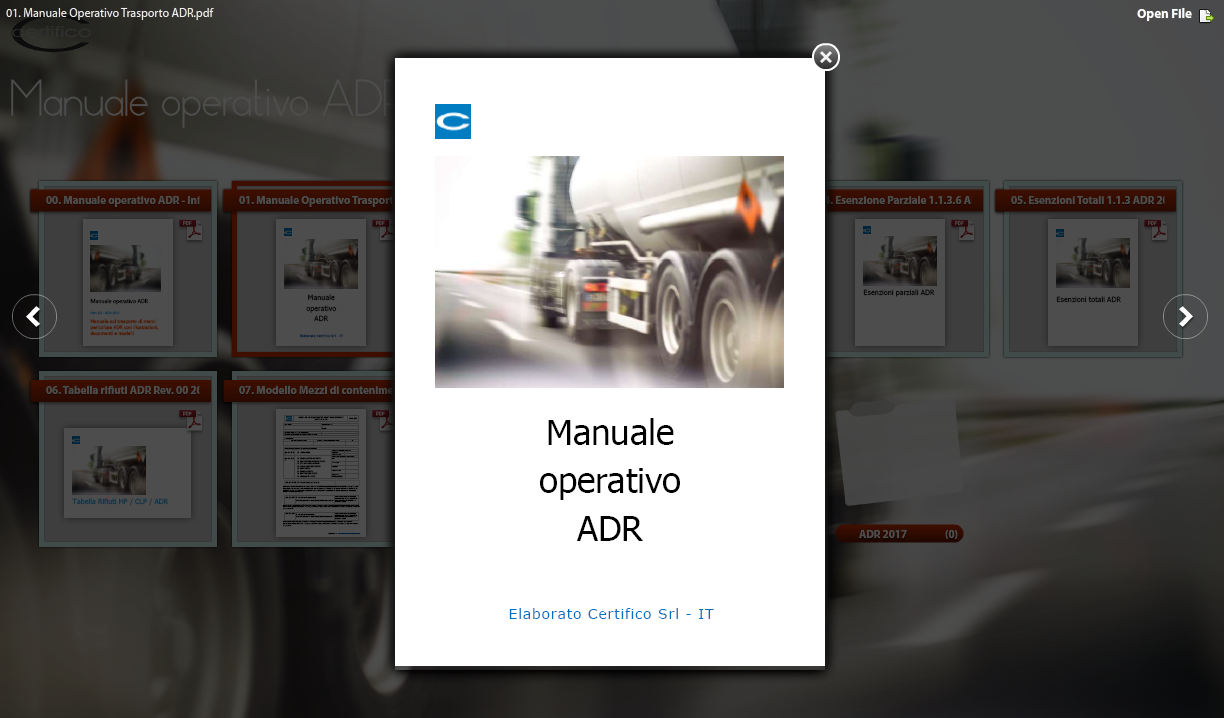Click the PDF icon on the 00. Manuale operativo card
The height and width of the screenshot is (718, 1224).
191,229
